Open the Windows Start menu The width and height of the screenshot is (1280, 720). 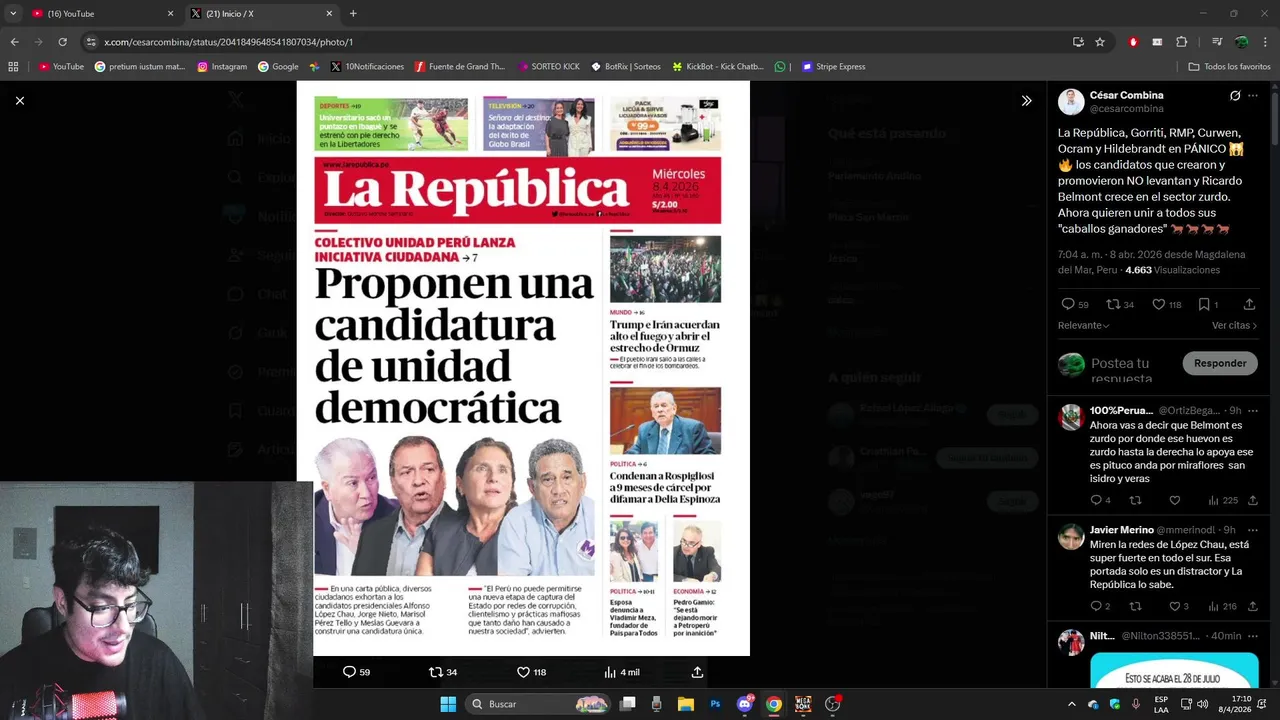coord(448,704)
